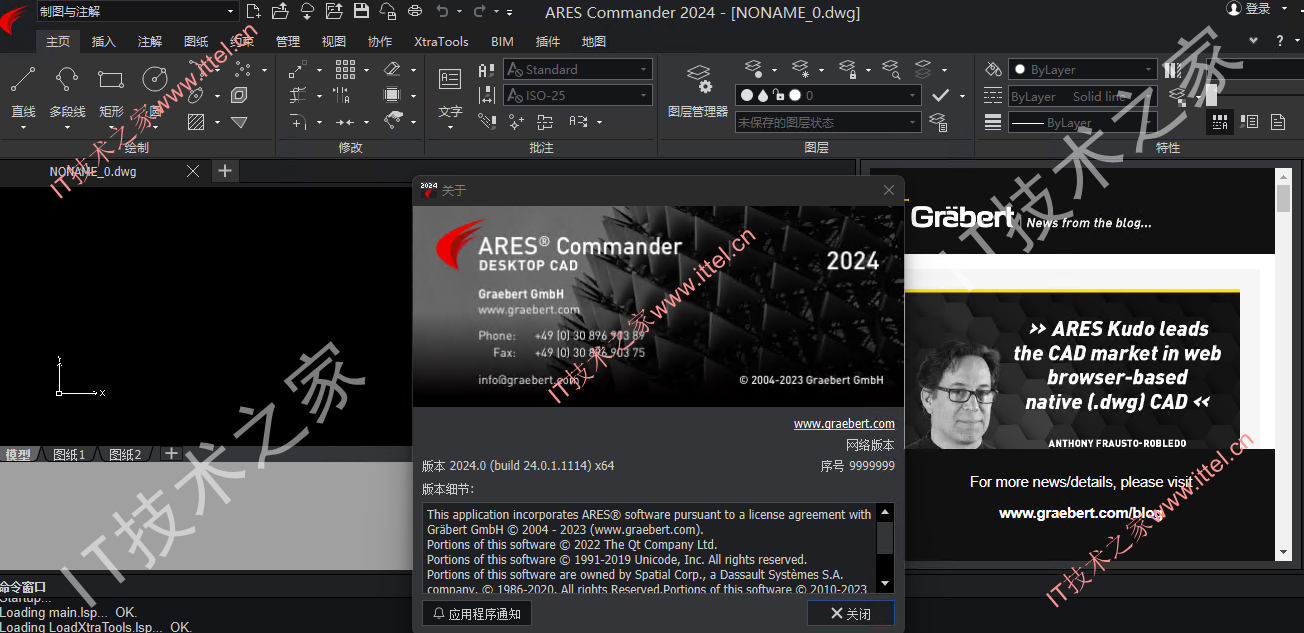
Task: Open the 制图与注解 workspace dropdown
Action: click(x=137, y=11)
